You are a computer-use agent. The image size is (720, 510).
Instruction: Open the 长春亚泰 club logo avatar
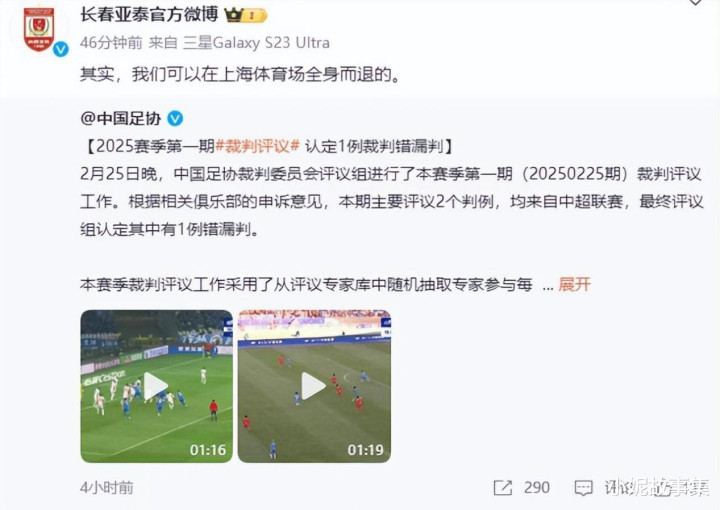point(39,28)
